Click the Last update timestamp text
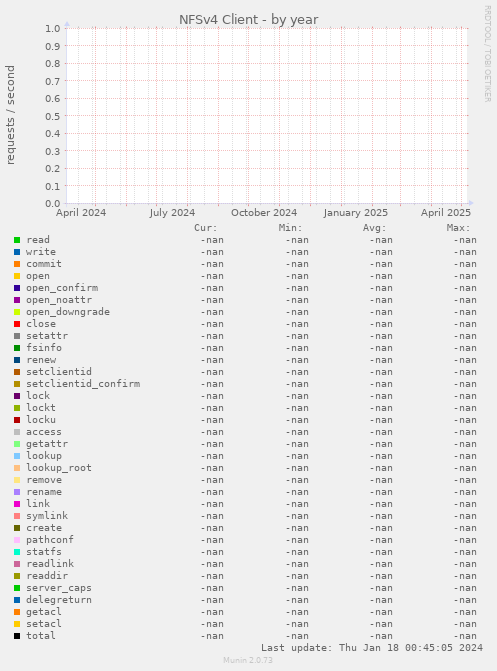497x671 pixels. [372, 647]
